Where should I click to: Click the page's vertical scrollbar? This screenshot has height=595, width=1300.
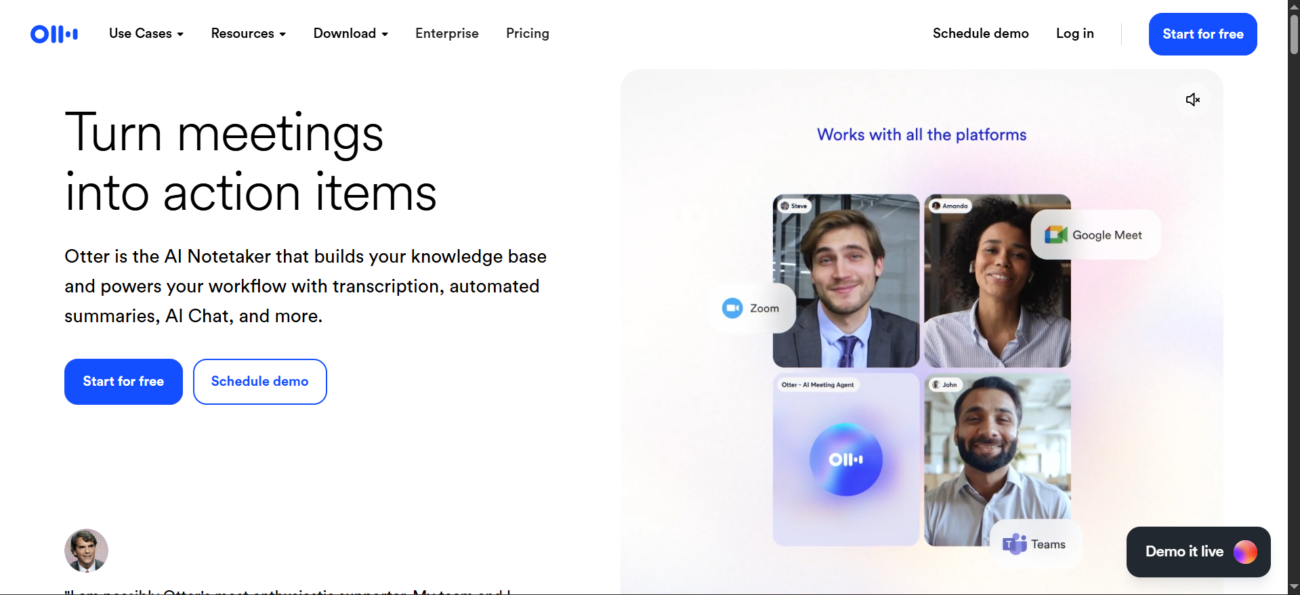click(1294, 297)
